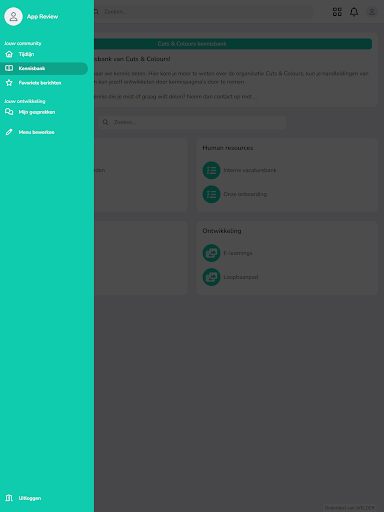Viewport: 384px width, 512px height.
Task: Open notifications bell icon
Action: click(354, 12)
